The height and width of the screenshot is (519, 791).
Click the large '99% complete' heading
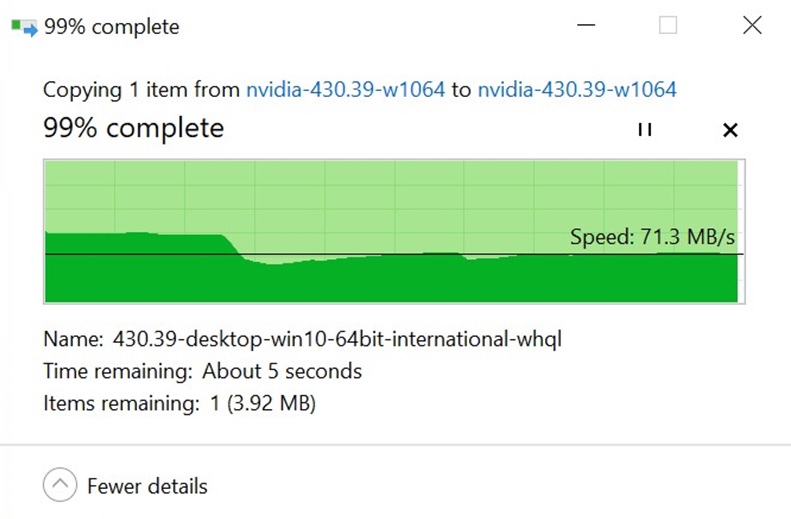134,128
